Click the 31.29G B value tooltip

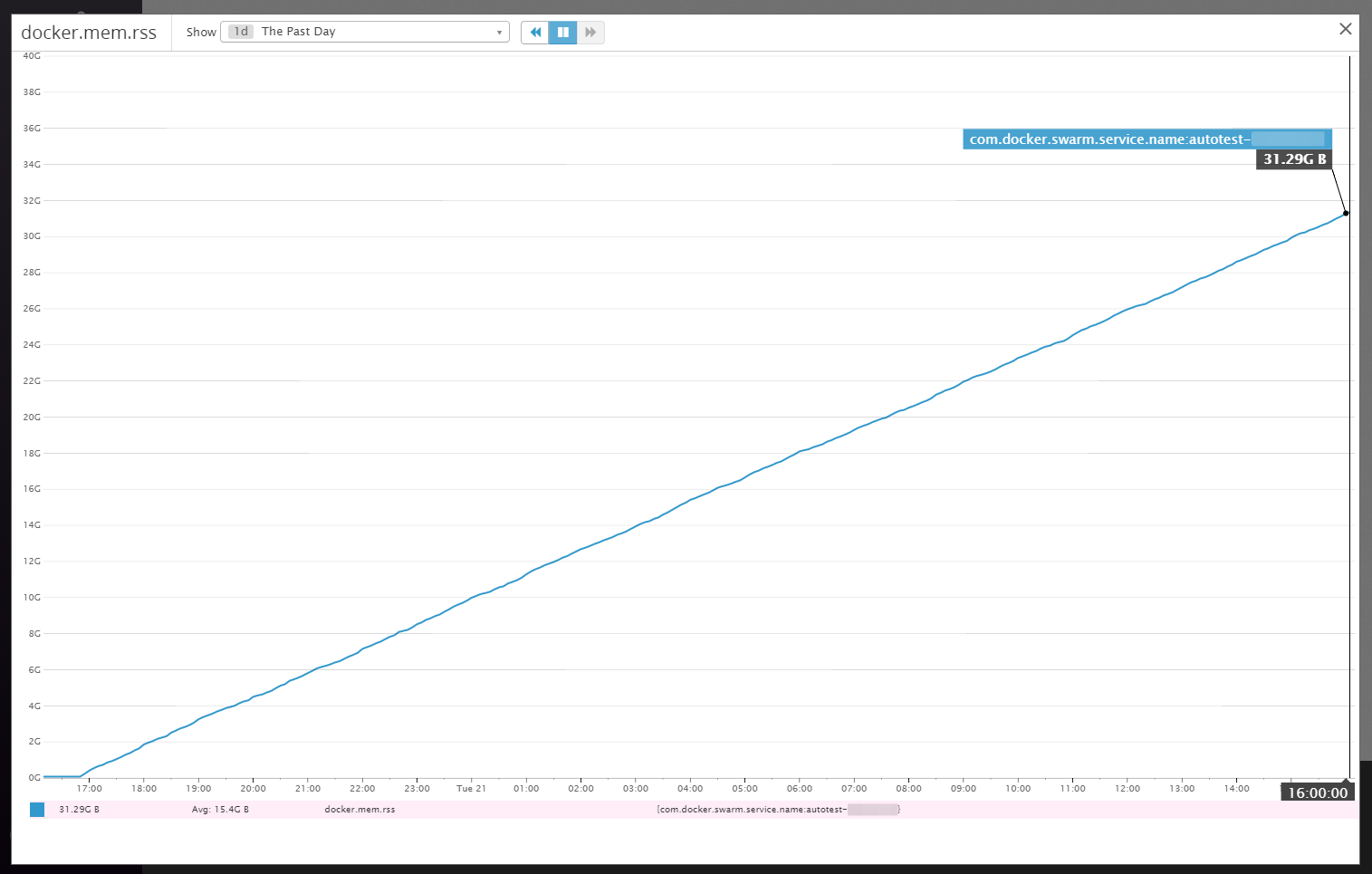1293,159
